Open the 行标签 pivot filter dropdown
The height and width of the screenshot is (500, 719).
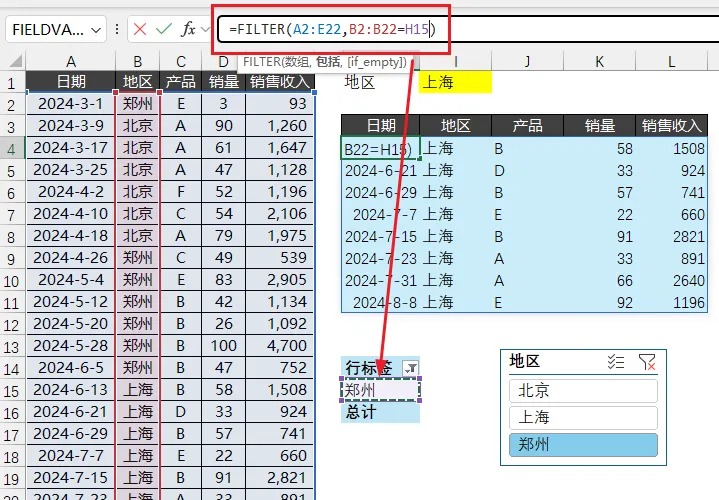pos(410,368)
